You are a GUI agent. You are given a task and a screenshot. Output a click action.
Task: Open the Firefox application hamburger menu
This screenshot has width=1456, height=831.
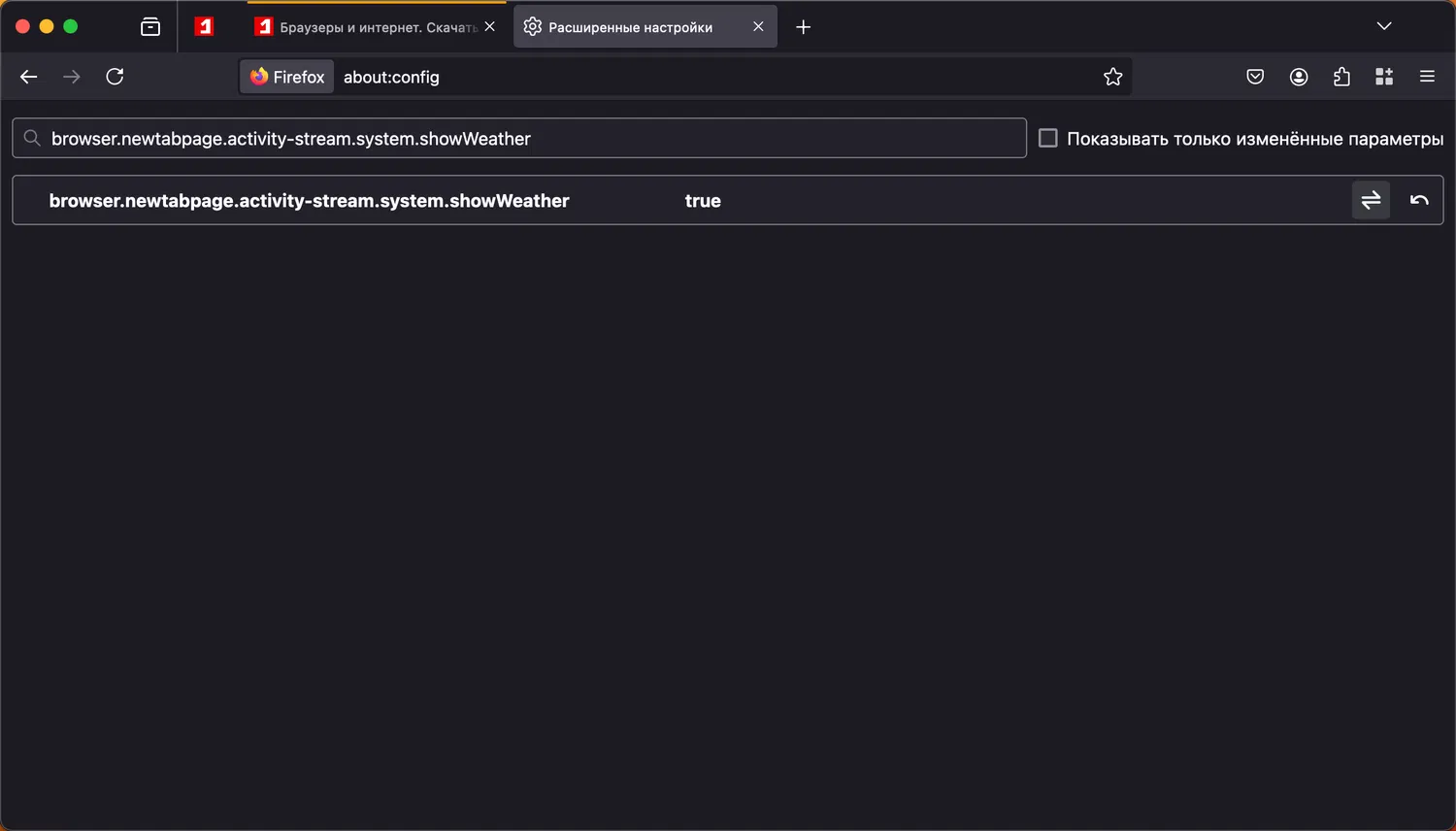pos(1427,77)
